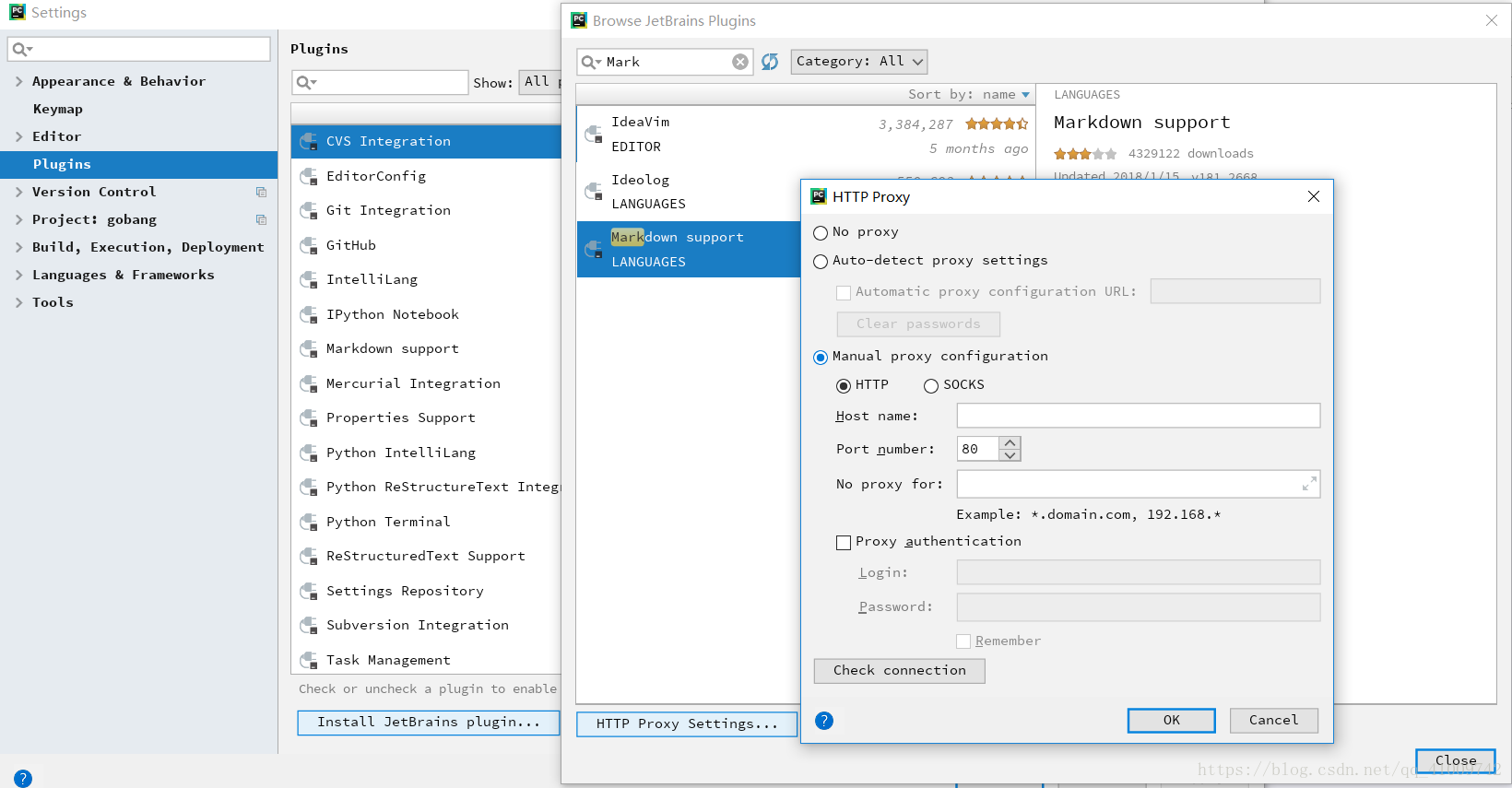1512x788 pixels.
Task: Toggle Automatic proxy configuration URL checkbox
Action: [x=844, y=293]
